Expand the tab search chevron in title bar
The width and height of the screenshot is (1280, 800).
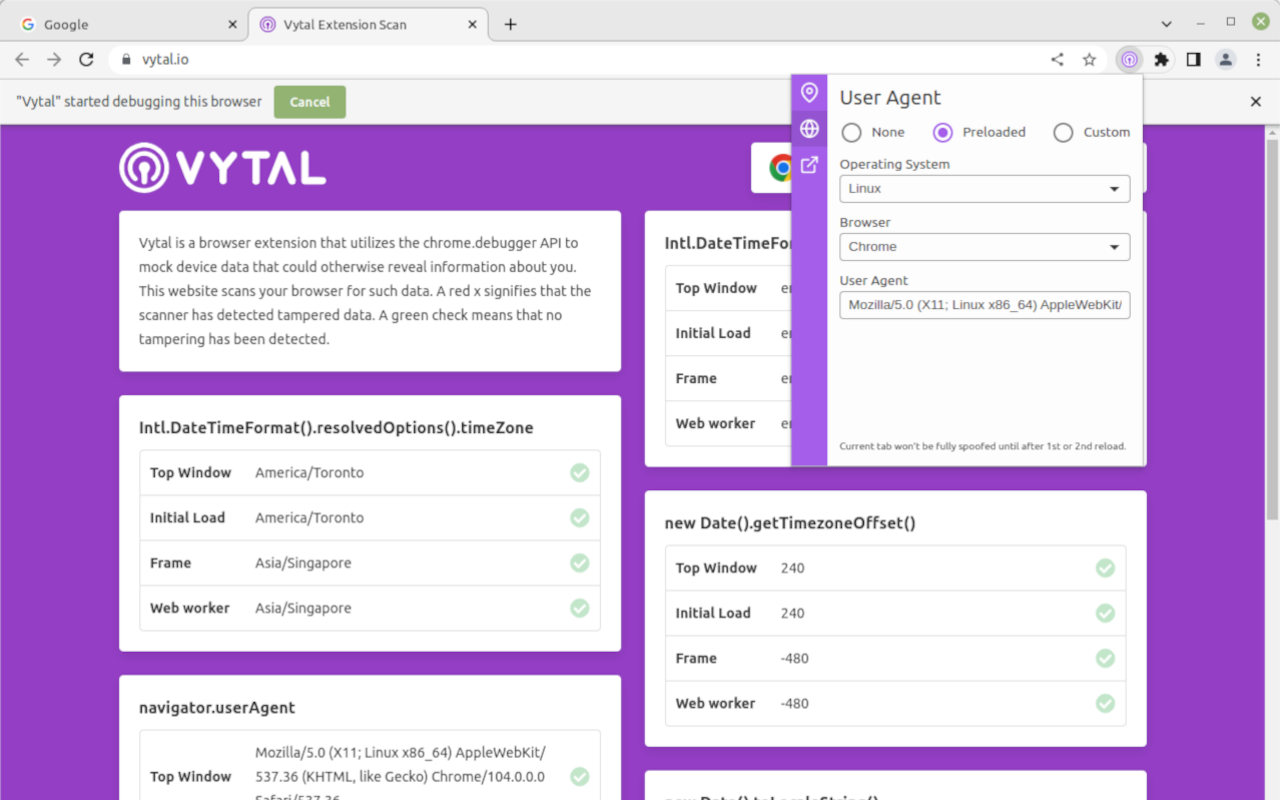[x=1166, y=24]
